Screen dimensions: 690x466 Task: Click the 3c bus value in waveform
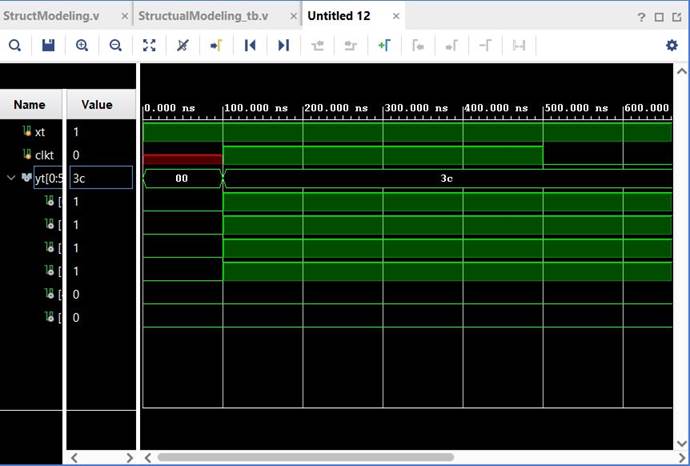pos(446,178)
